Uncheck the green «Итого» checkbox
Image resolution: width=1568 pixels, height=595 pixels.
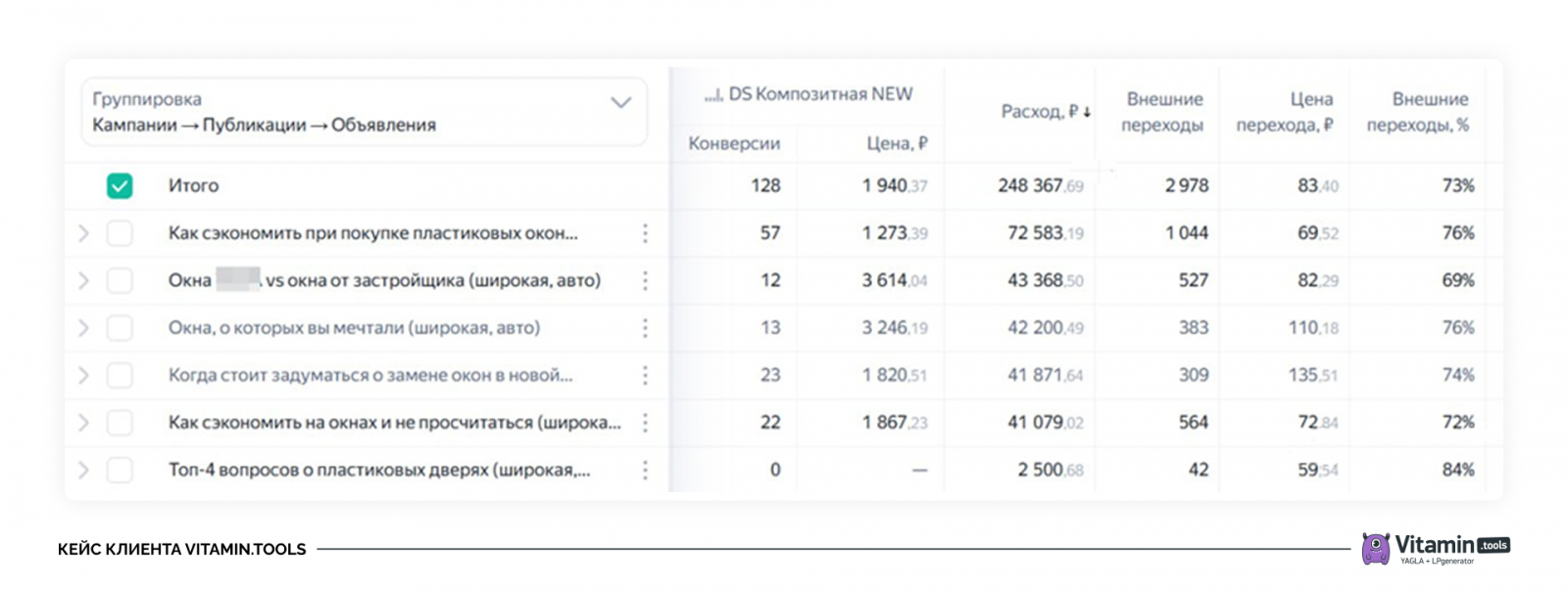click(x=120, y=185)
